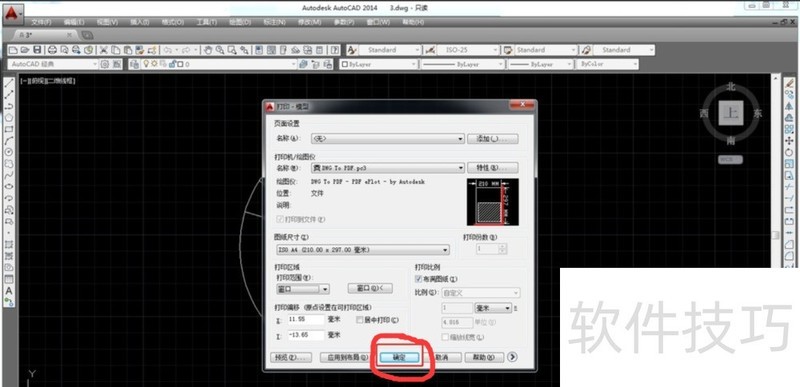The height and width of the screenshot is (387, 800).
Task: Click the 预览 preview button
Action: click(x=291, y=357)
